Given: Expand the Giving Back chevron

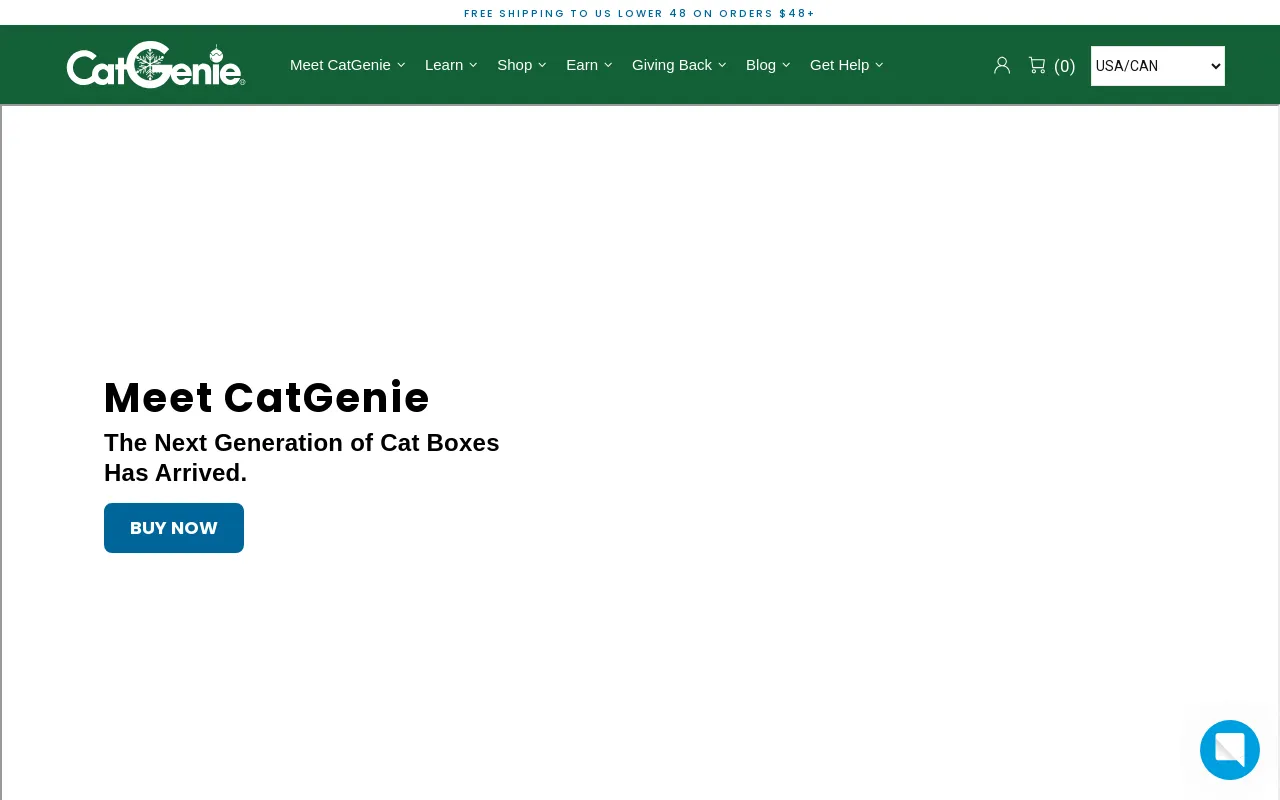Looking at the screenshot, I should click(x=722, y=64).
